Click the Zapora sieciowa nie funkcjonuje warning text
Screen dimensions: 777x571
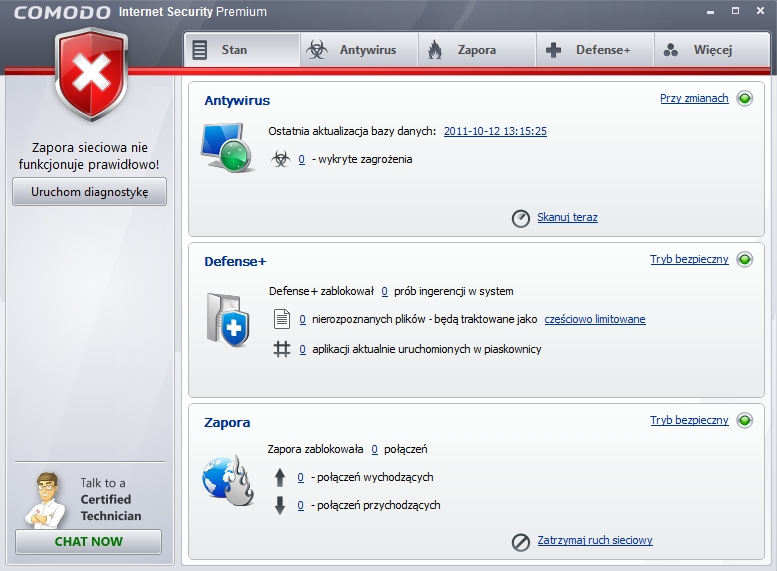click(x=89, y=156)
